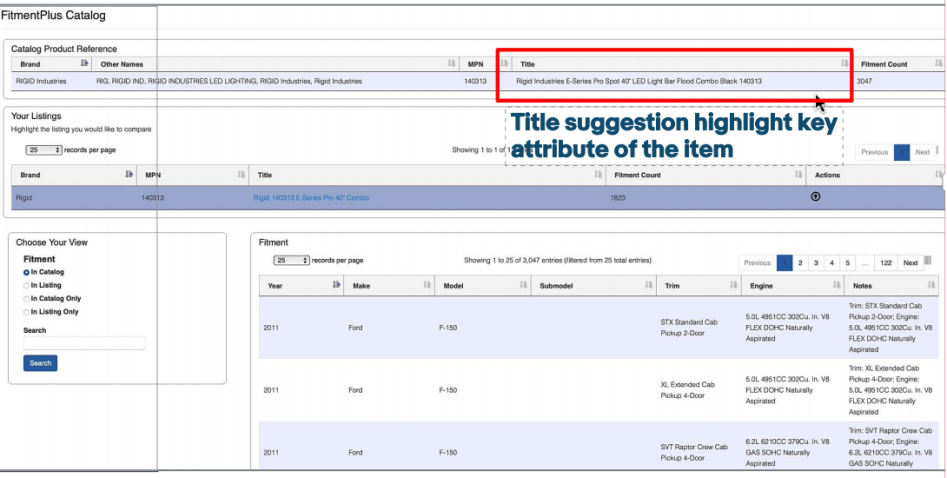Viewport: 947px width, 478px height.
Task: Sort Your Listings by Brand icon
Action: point(129,175)
